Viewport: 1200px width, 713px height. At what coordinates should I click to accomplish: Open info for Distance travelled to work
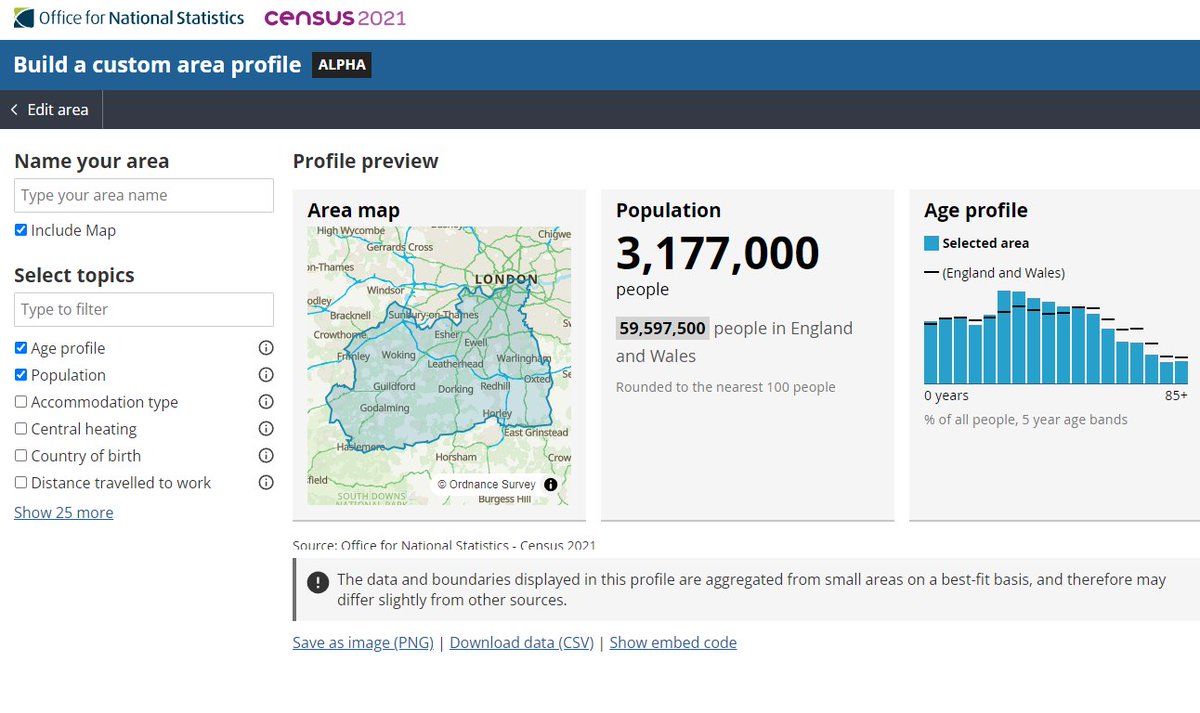(x=265, y=483)
